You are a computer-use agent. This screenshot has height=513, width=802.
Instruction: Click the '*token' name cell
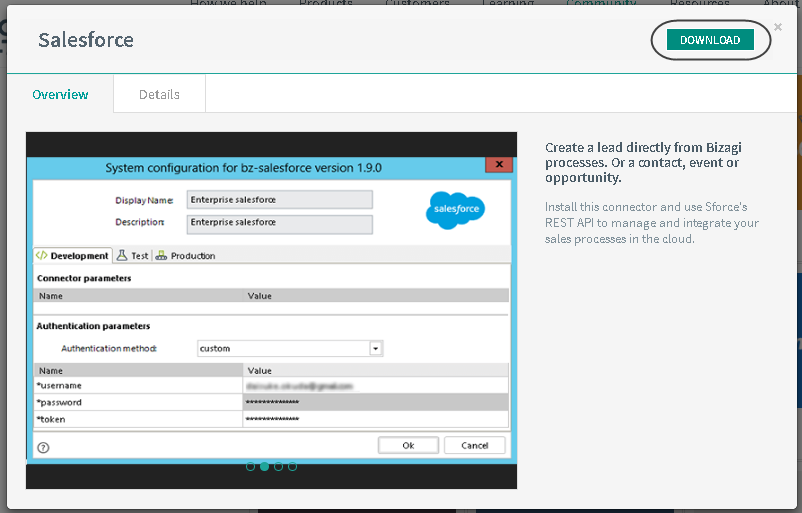[x=138, y=419]
